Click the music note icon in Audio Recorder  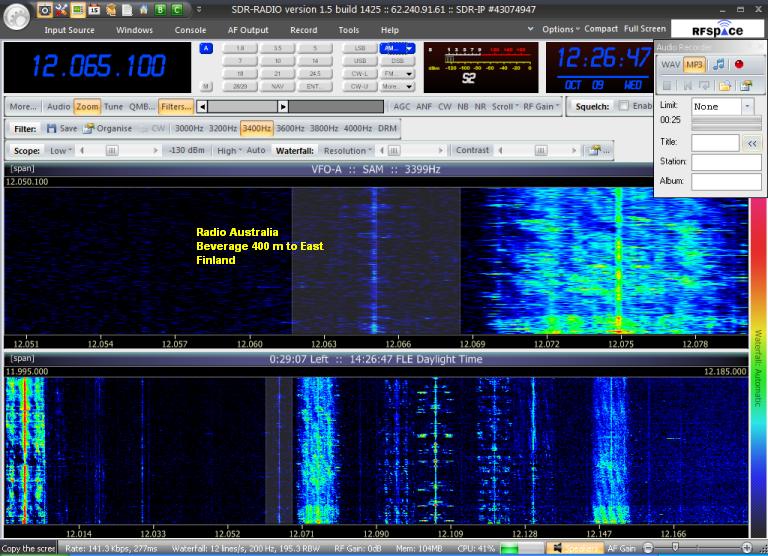(719, 65)
